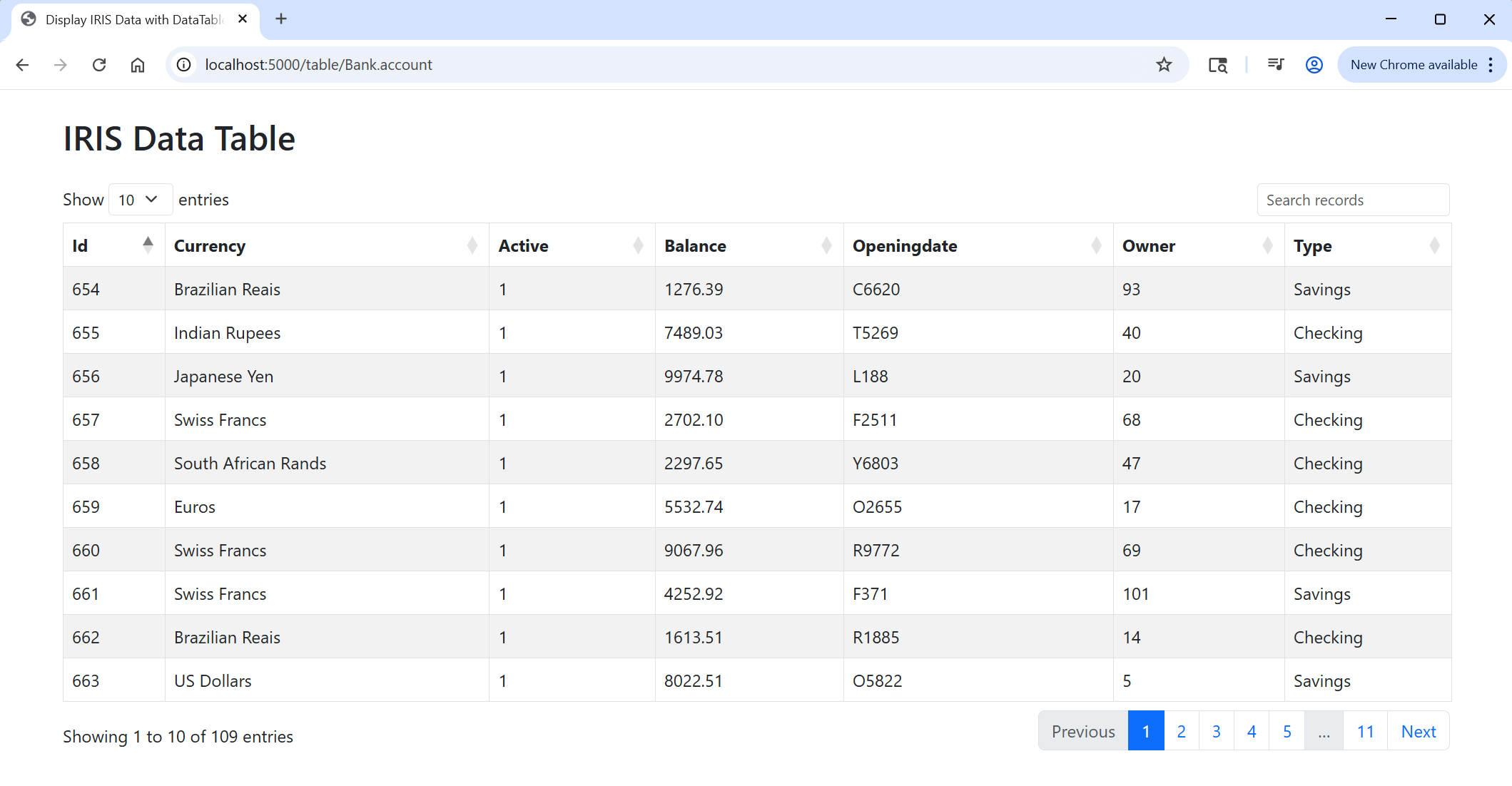Select page 3 in the pagination bar

tap(1216, 730)
